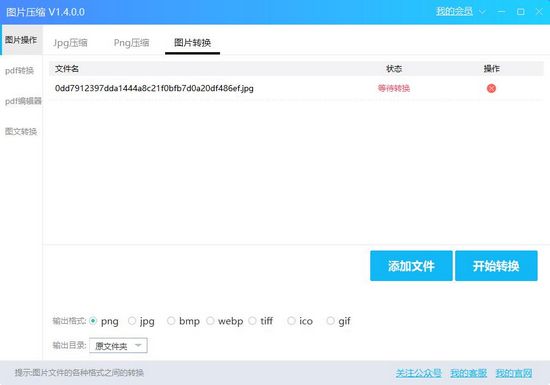Click the 等待转换 status text
Viewport: 550px width, 385px height.
394,88
